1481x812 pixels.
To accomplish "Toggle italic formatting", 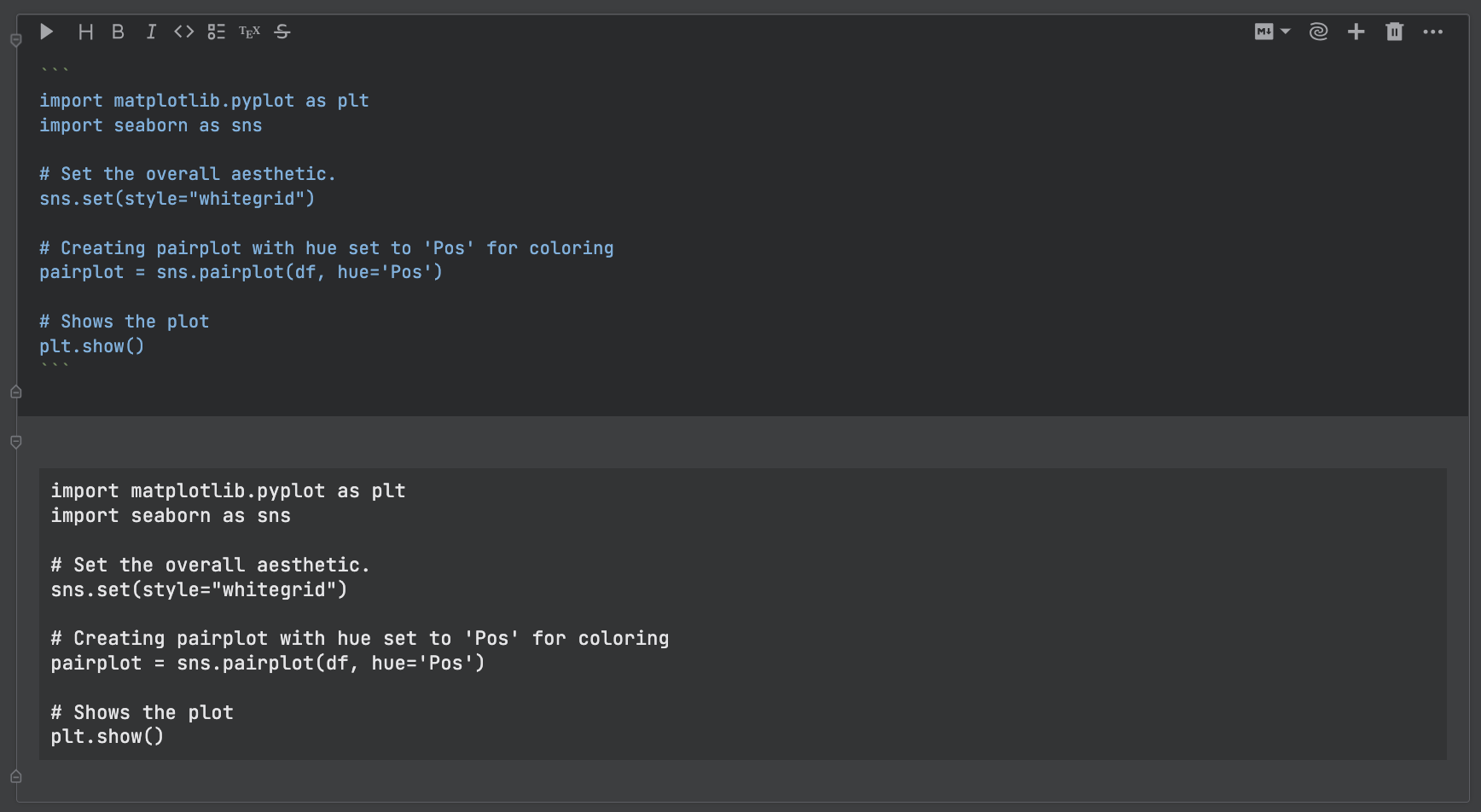I will point(151,32).
